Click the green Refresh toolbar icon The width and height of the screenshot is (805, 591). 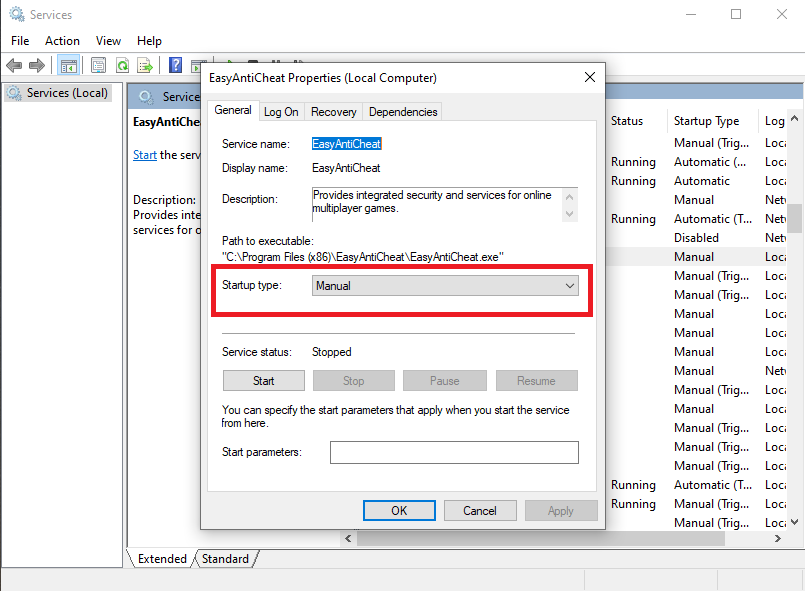point(123,65)
